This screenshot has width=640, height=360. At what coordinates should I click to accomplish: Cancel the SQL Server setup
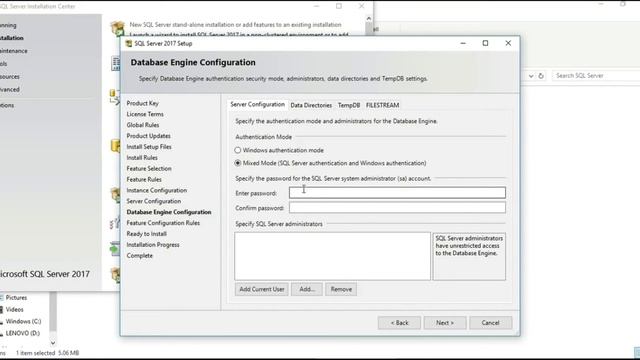[x=490, y=322]
